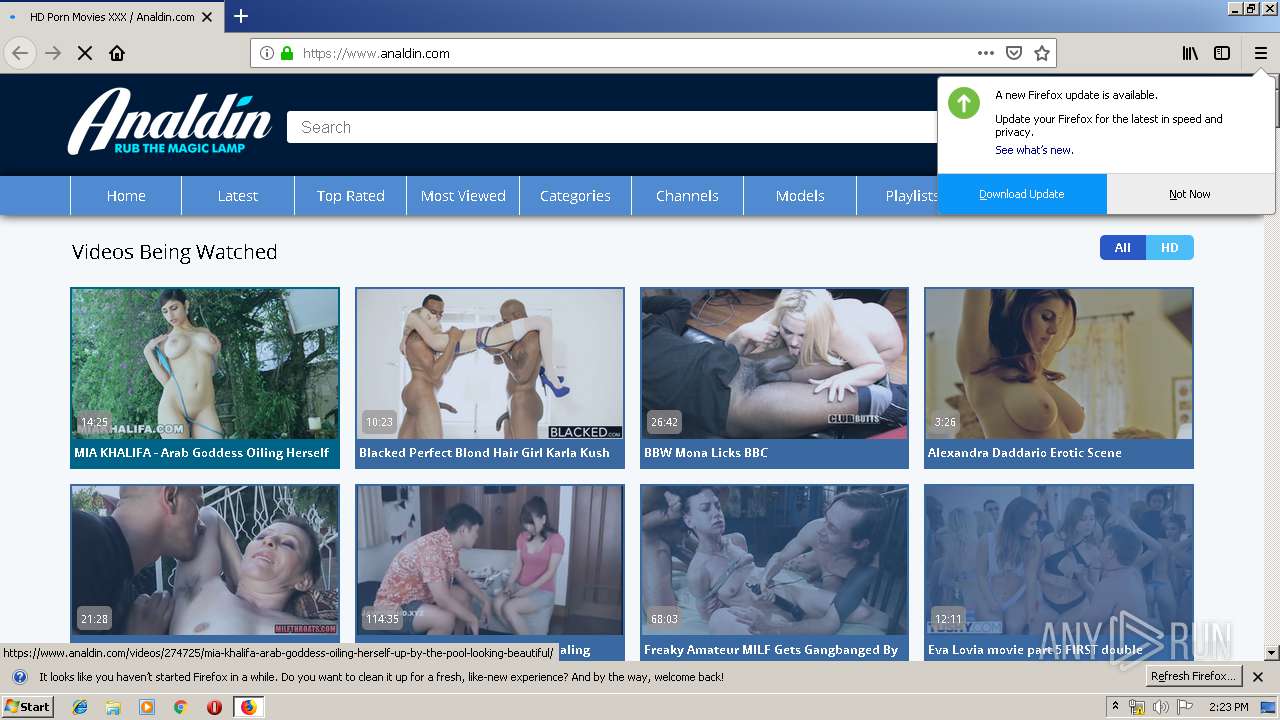Toggle the Firefox sidebar icon
1280x720 pixels.
point(1222,53)
